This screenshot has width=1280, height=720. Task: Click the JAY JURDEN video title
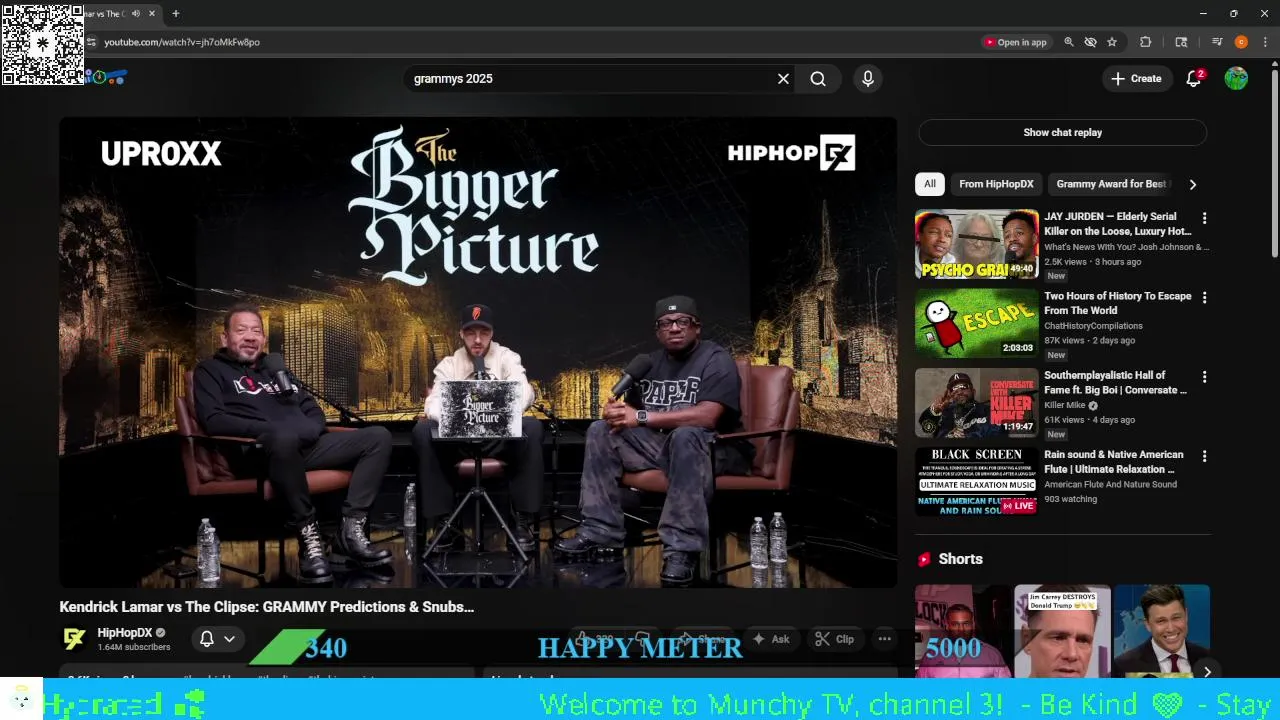1118,224
